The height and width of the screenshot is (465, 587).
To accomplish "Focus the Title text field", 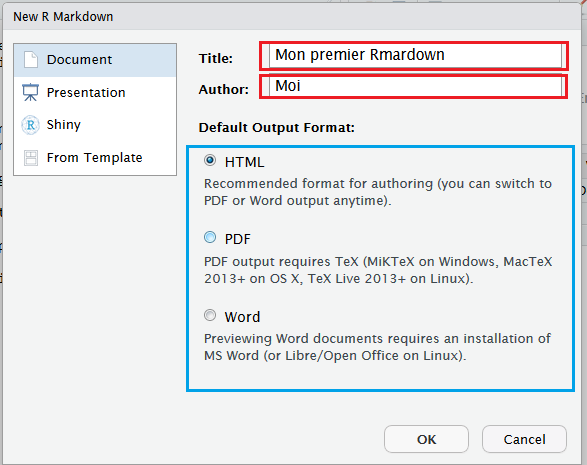I will (x=415, y=56).
